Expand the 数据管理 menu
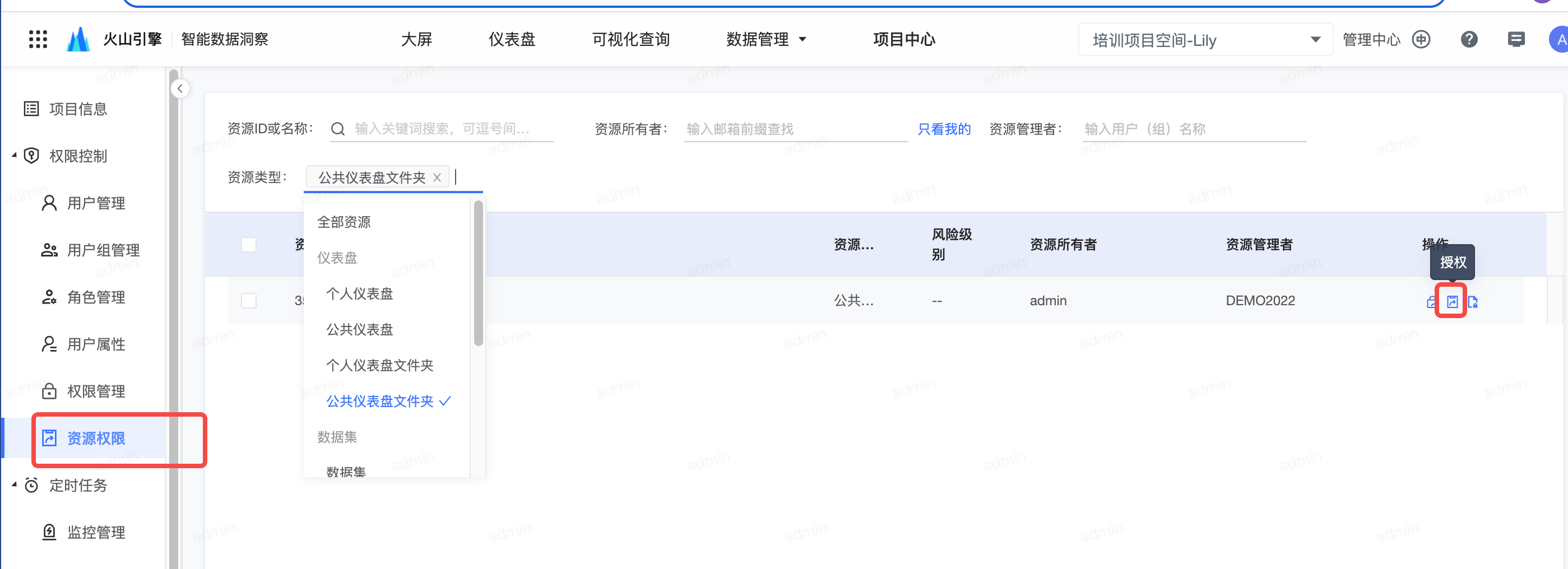The width and height of the screenshot is (1568, 569). point(766,40)
